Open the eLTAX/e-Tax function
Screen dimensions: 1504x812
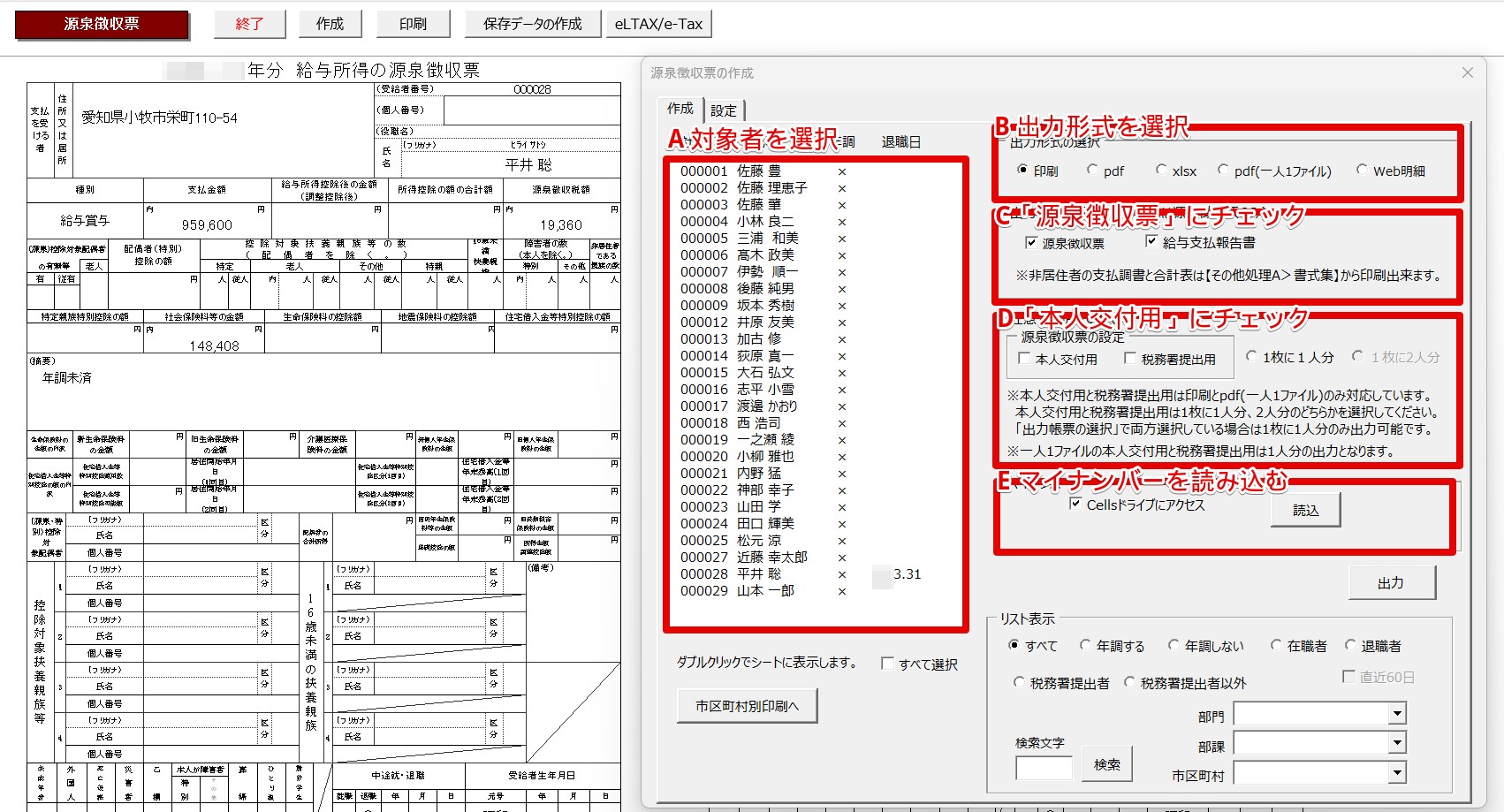click(658, 24)
